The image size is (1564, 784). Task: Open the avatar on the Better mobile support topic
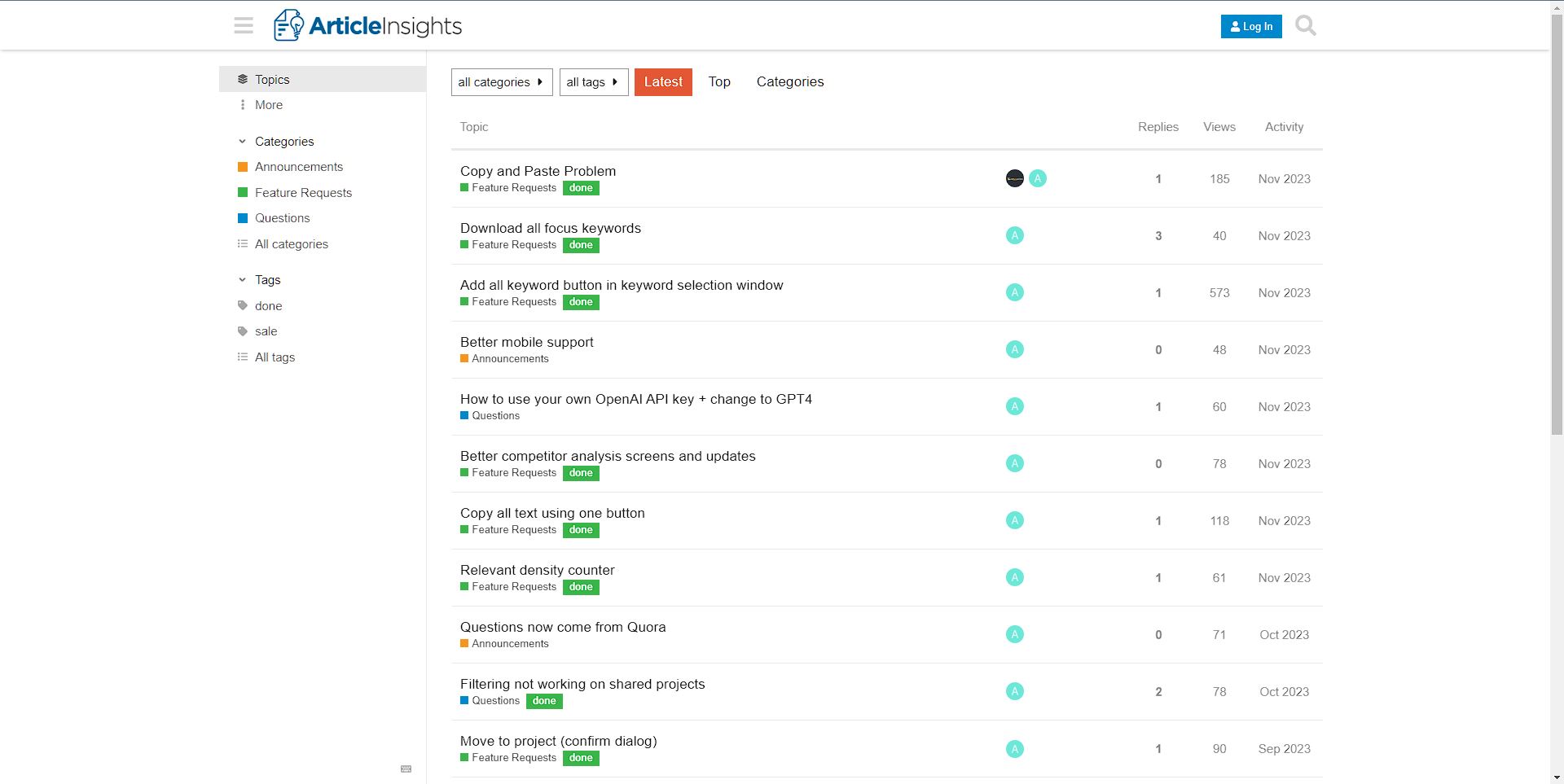(1014, 349)
